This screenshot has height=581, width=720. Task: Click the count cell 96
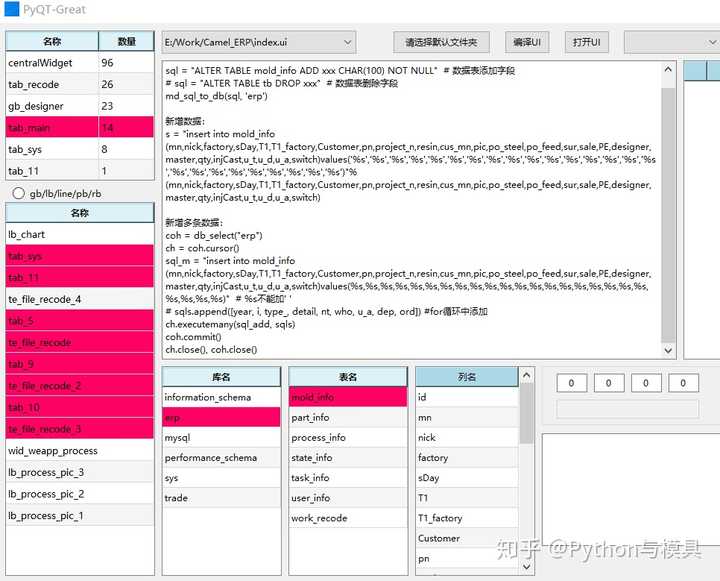click(x=126, y=63)
